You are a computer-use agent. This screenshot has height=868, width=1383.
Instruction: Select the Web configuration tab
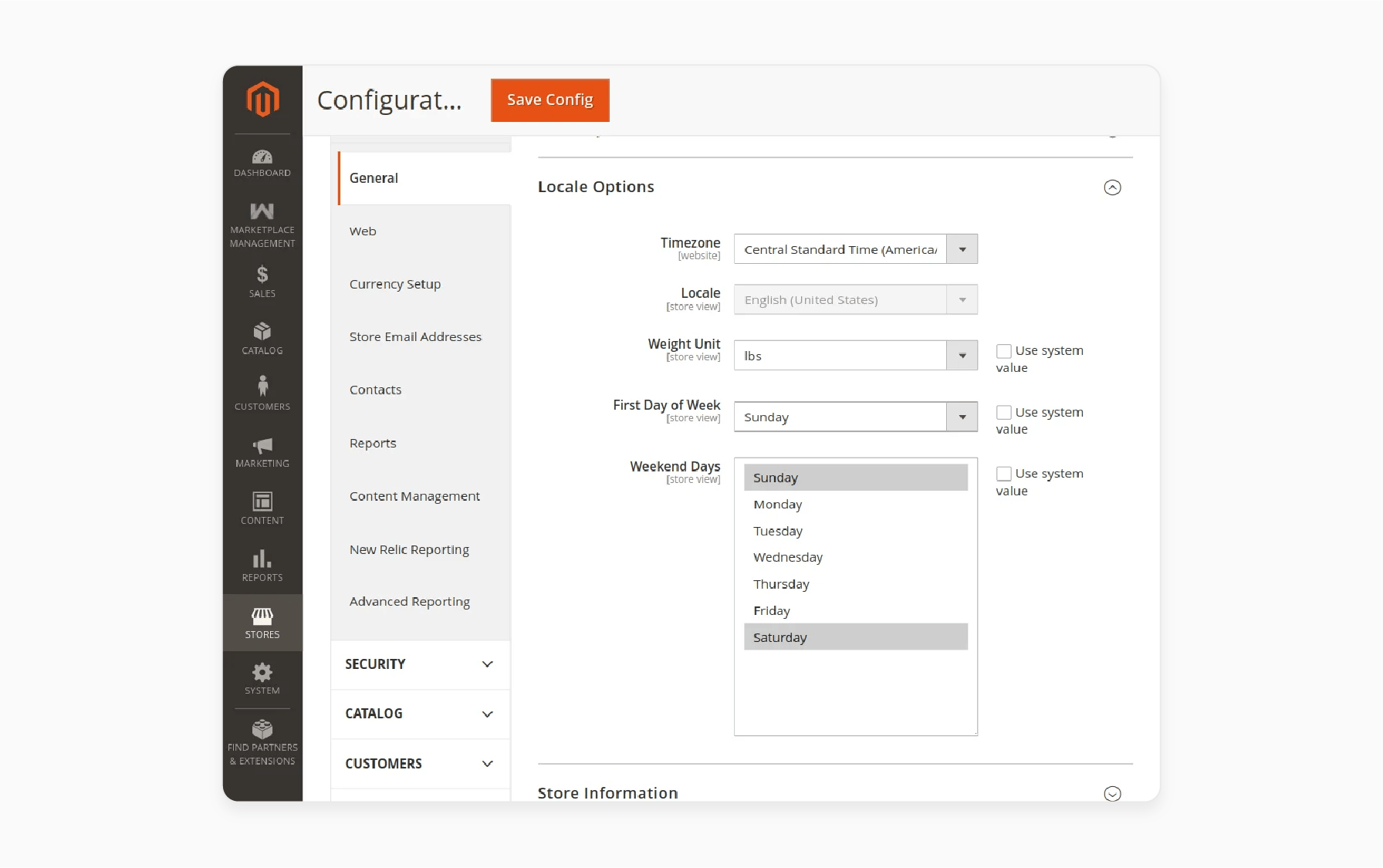421,231
